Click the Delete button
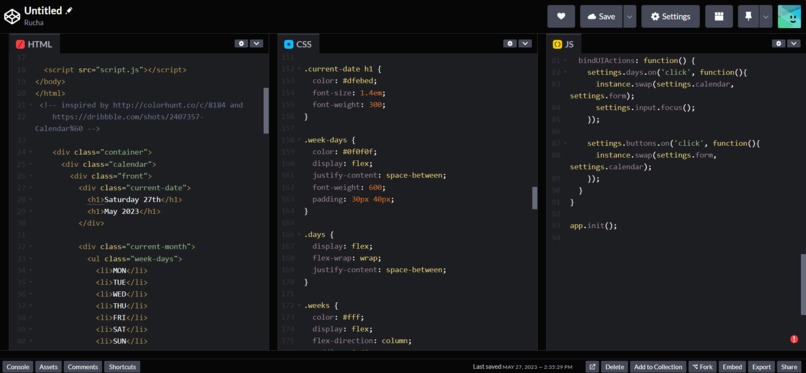 [614, 367]
